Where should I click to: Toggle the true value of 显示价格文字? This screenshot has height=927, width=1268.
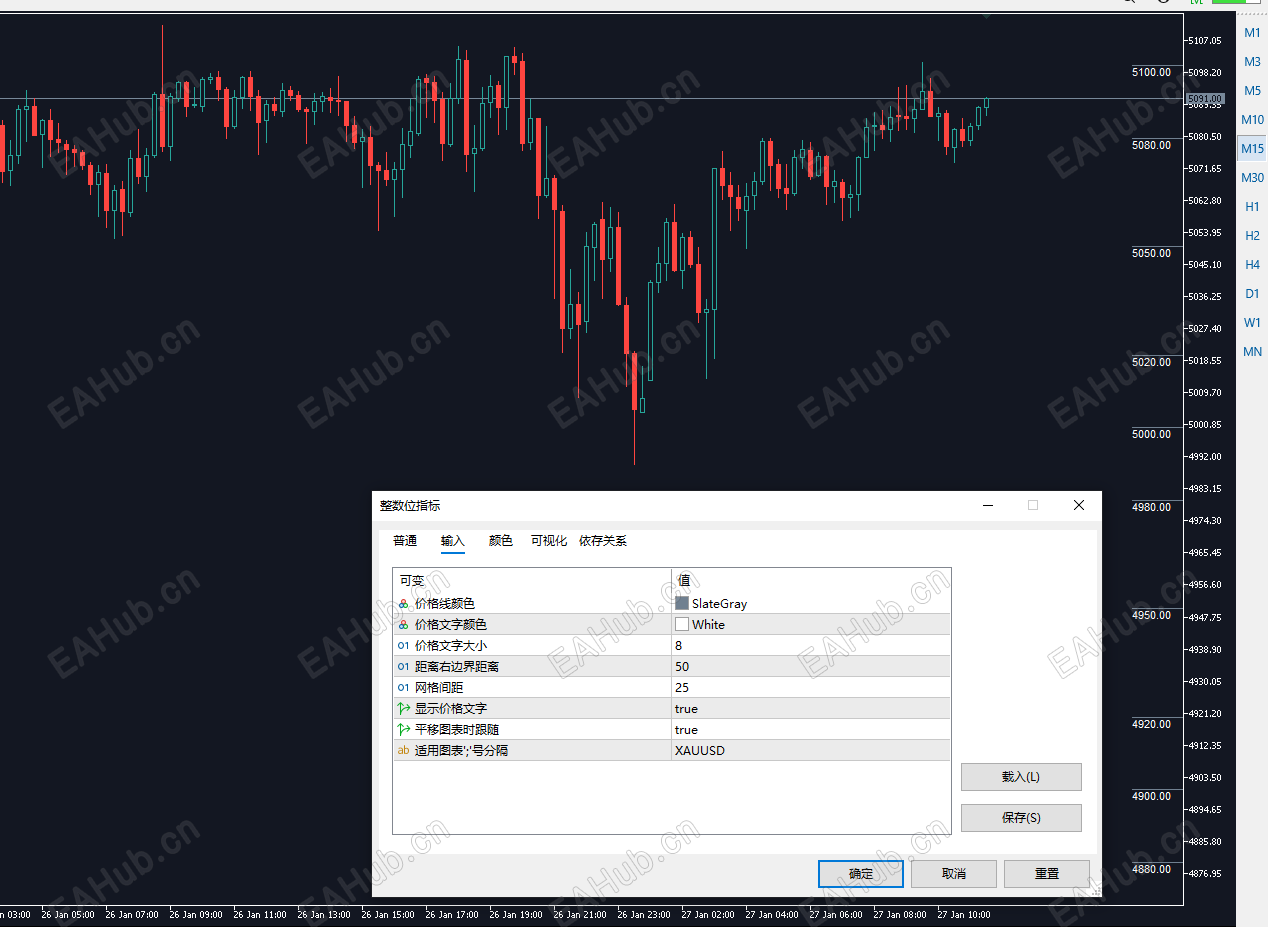tap(686, 709)
